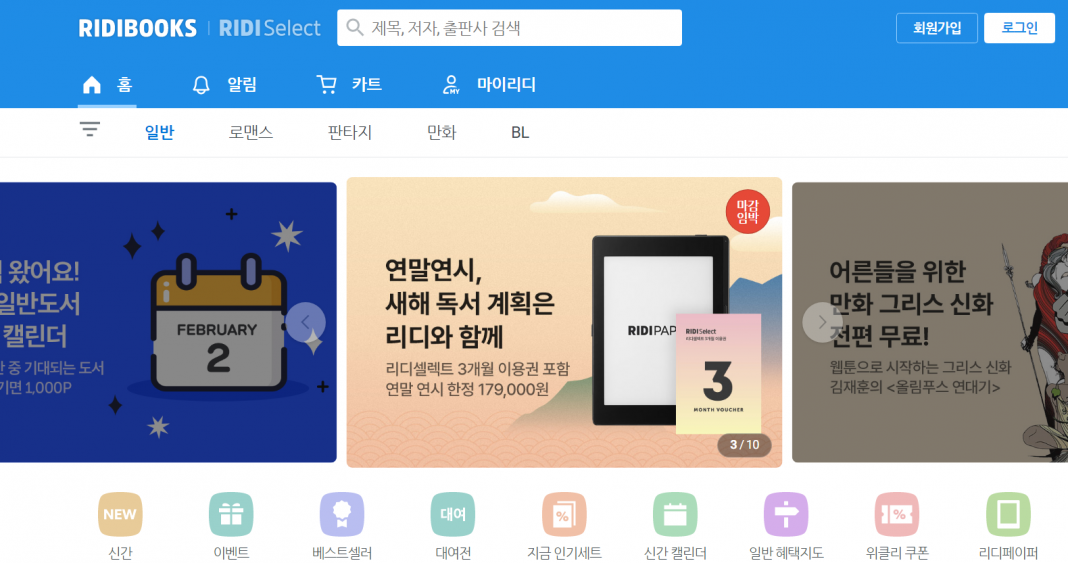Viewport: 1068px width, 563px height.
Task: Open the 위클리 쿠폰 coupon icon
Action: 897,515
